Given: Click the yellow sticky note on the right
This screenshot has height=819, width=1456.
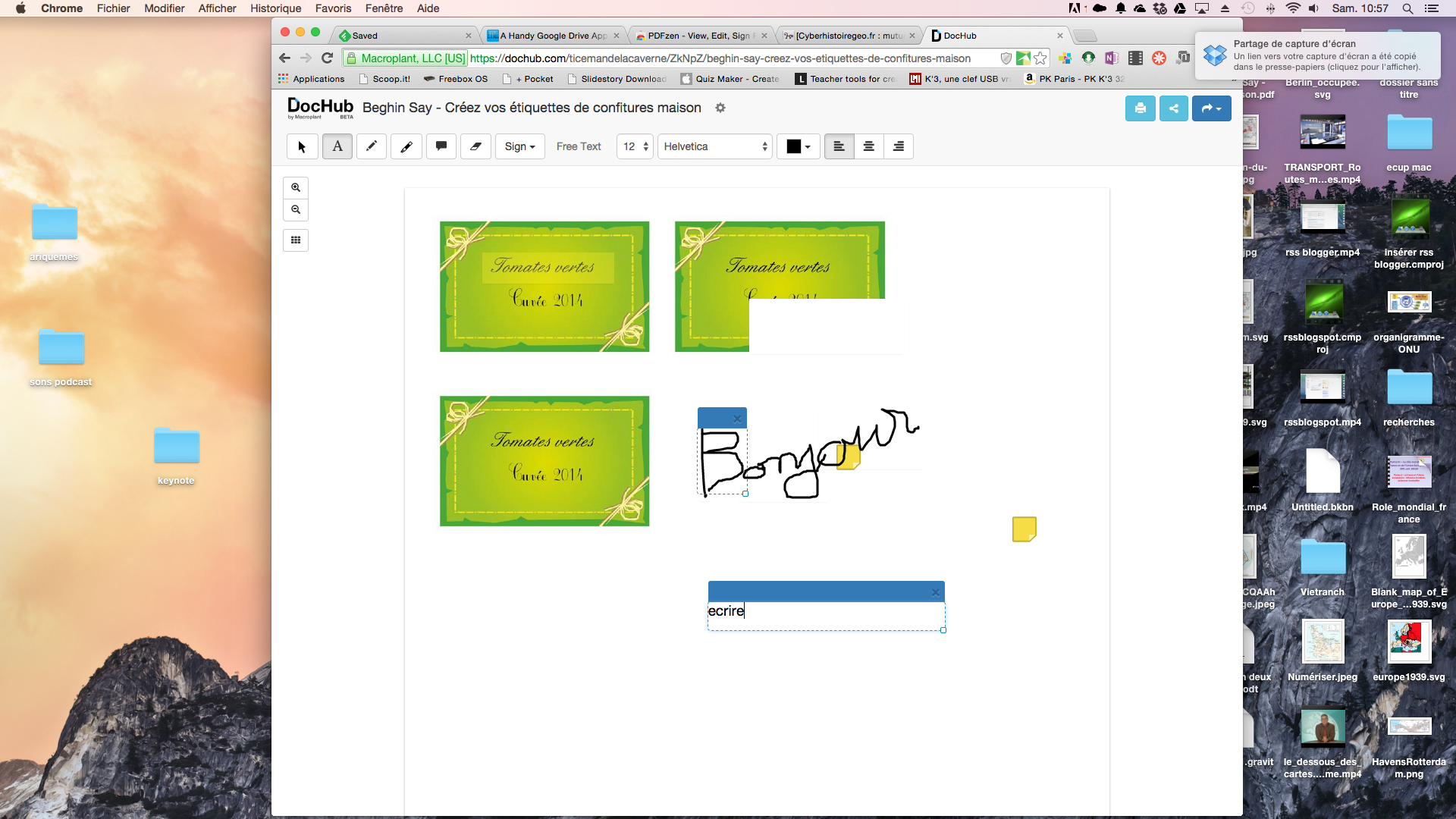Looking at the screenshot, I should [1025, 529].
